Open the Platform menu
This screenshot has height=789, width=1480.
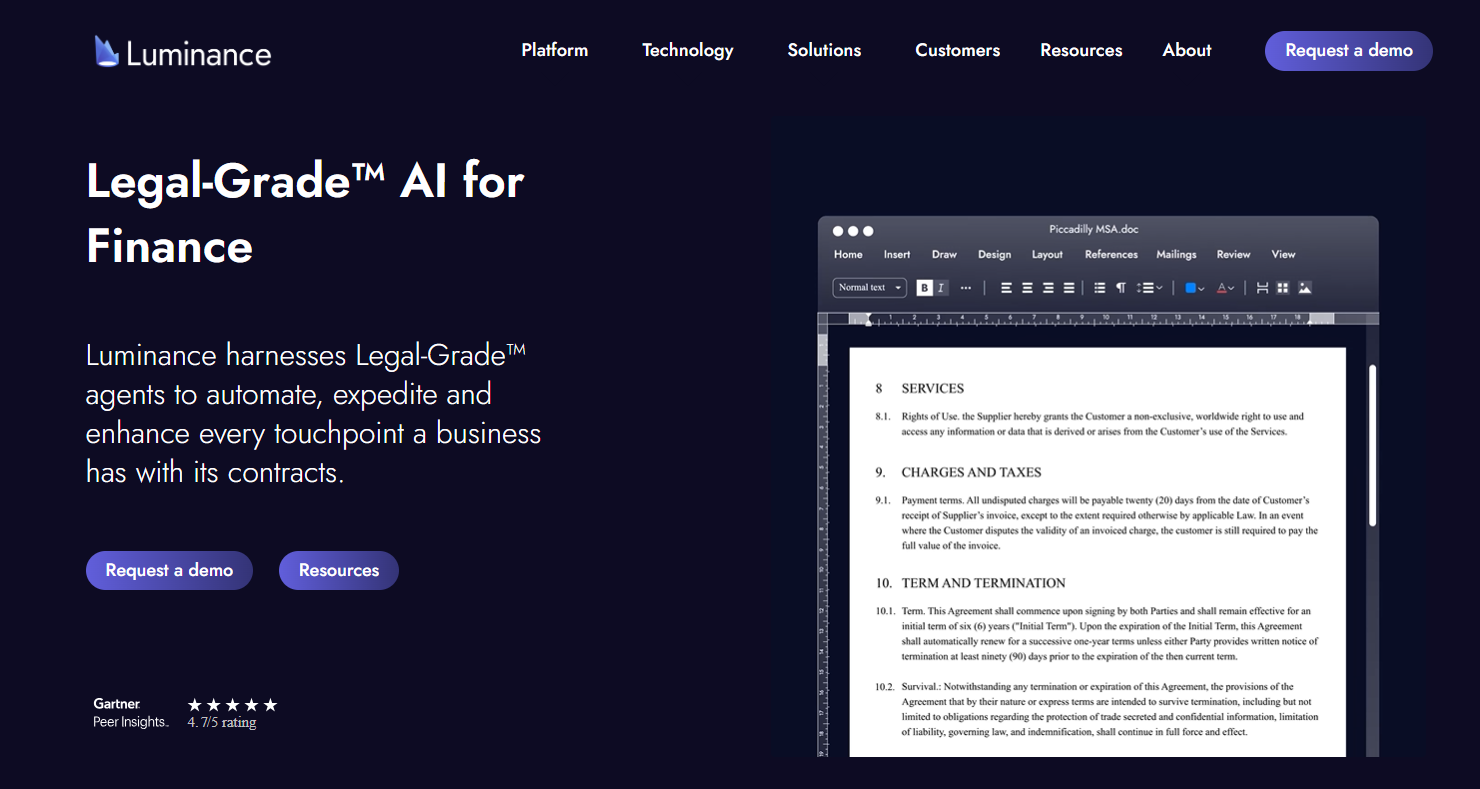click(x=555, y=50)
